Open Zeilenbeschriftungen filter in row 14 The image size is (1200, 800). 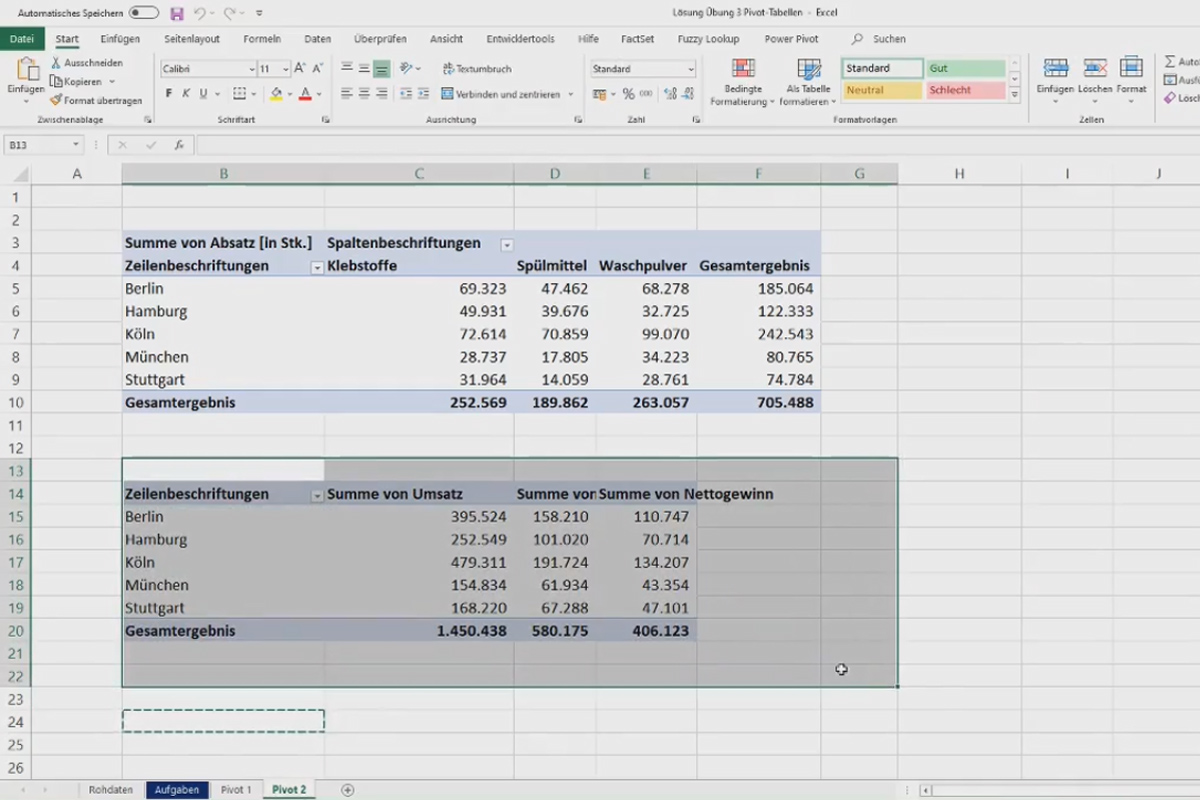(317, 494)
